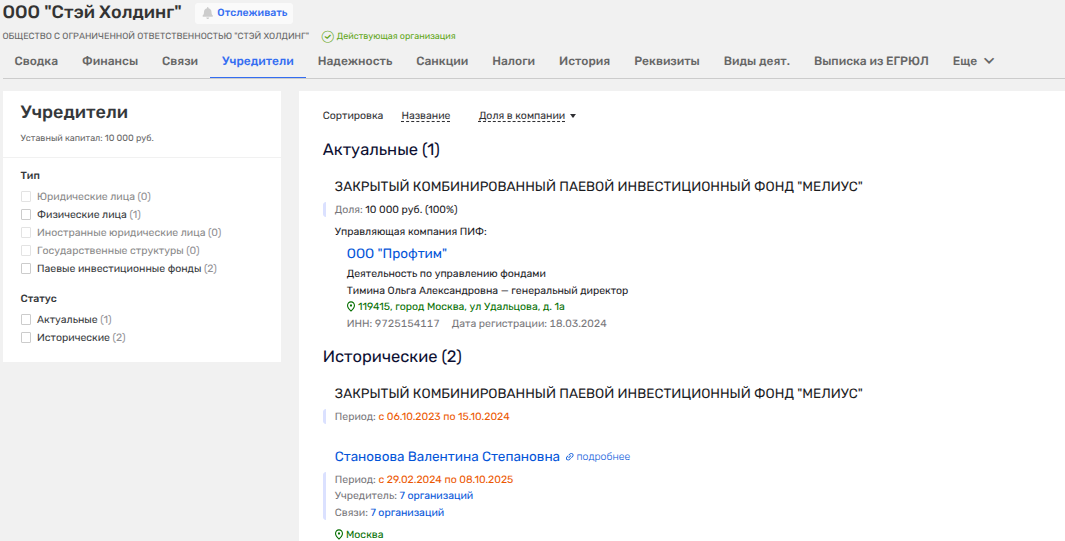Click the green active organization checkmark icon
The height and width of the screenshot is (541, 1065).
[327, 37]
